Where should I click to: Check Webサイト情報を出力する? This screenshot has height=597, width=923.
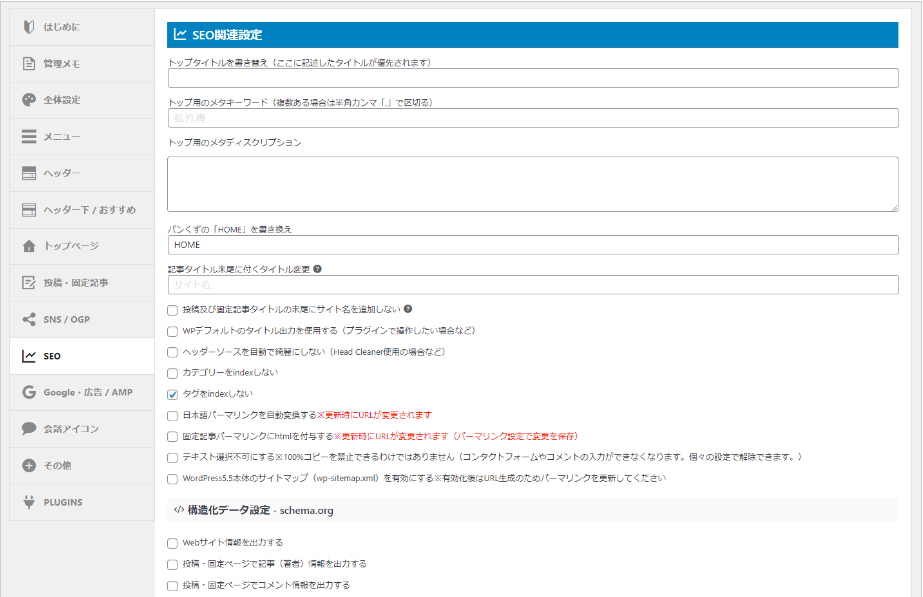pyautogui.click(x=172, y=543)
